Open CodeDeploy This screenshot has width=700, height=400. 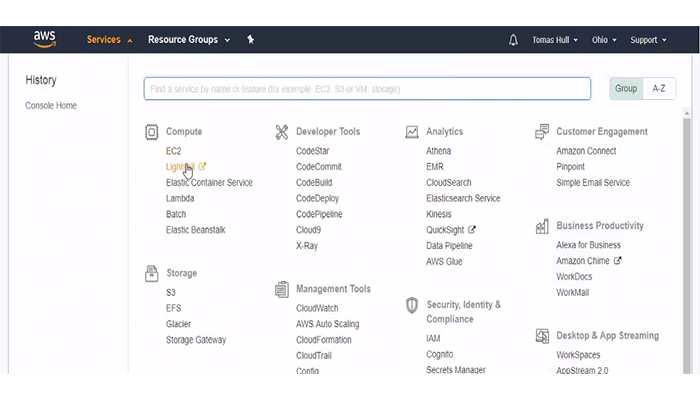(317, 198)
